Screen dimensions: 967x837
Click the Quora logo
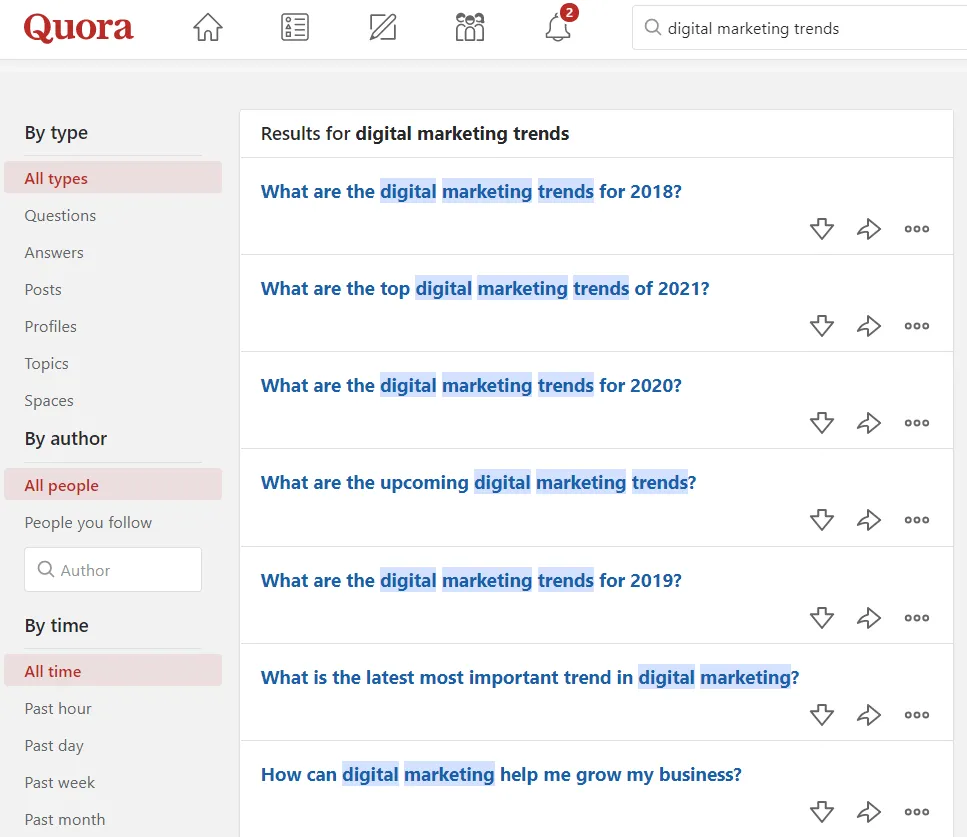(x=78, y=28)
